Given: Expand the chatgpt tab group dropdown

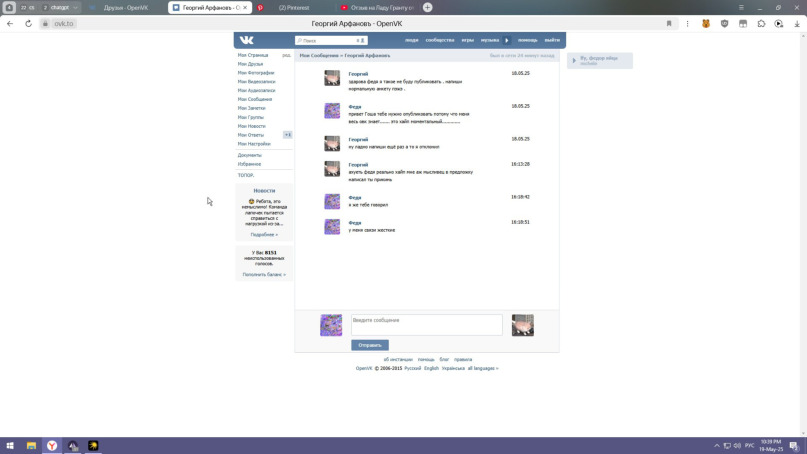Looking at the screenshot, I should 75,8.
